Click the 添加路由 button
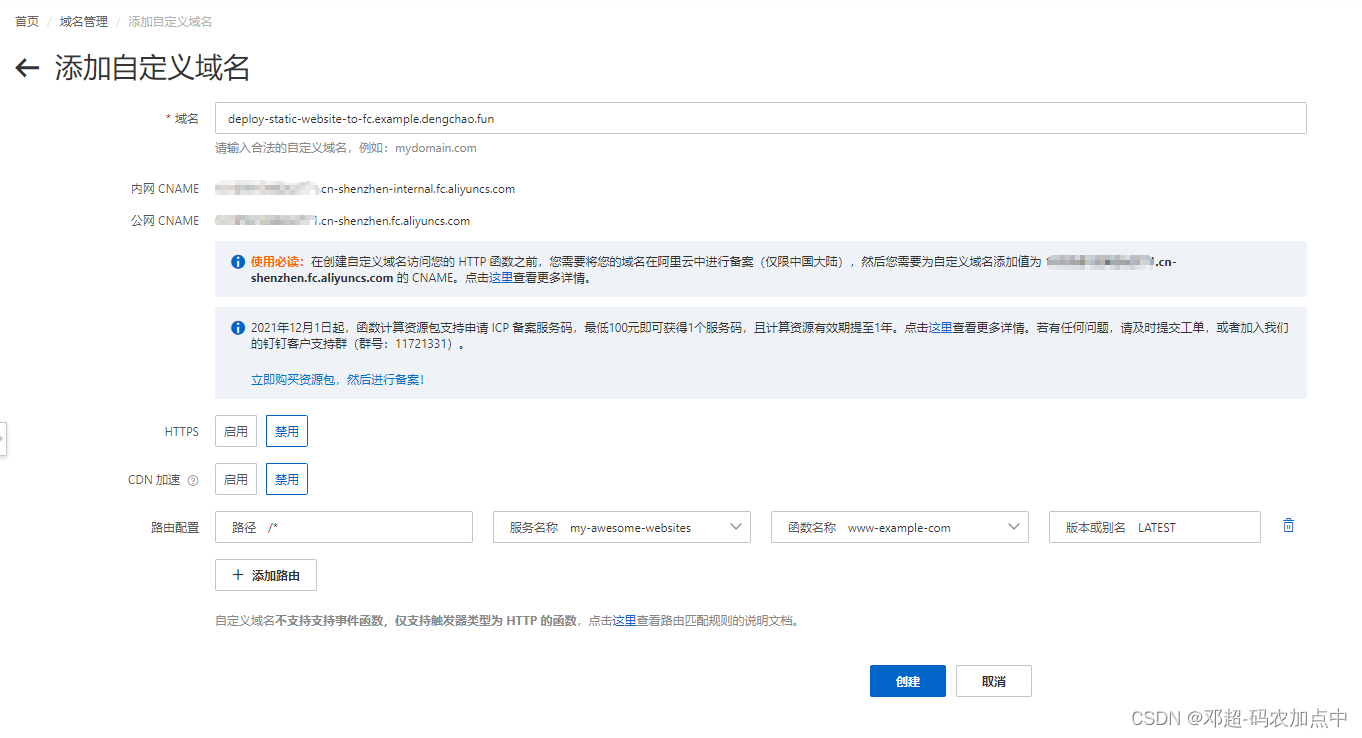Screen dimensions: 1362x738 (x=266, y=575)
